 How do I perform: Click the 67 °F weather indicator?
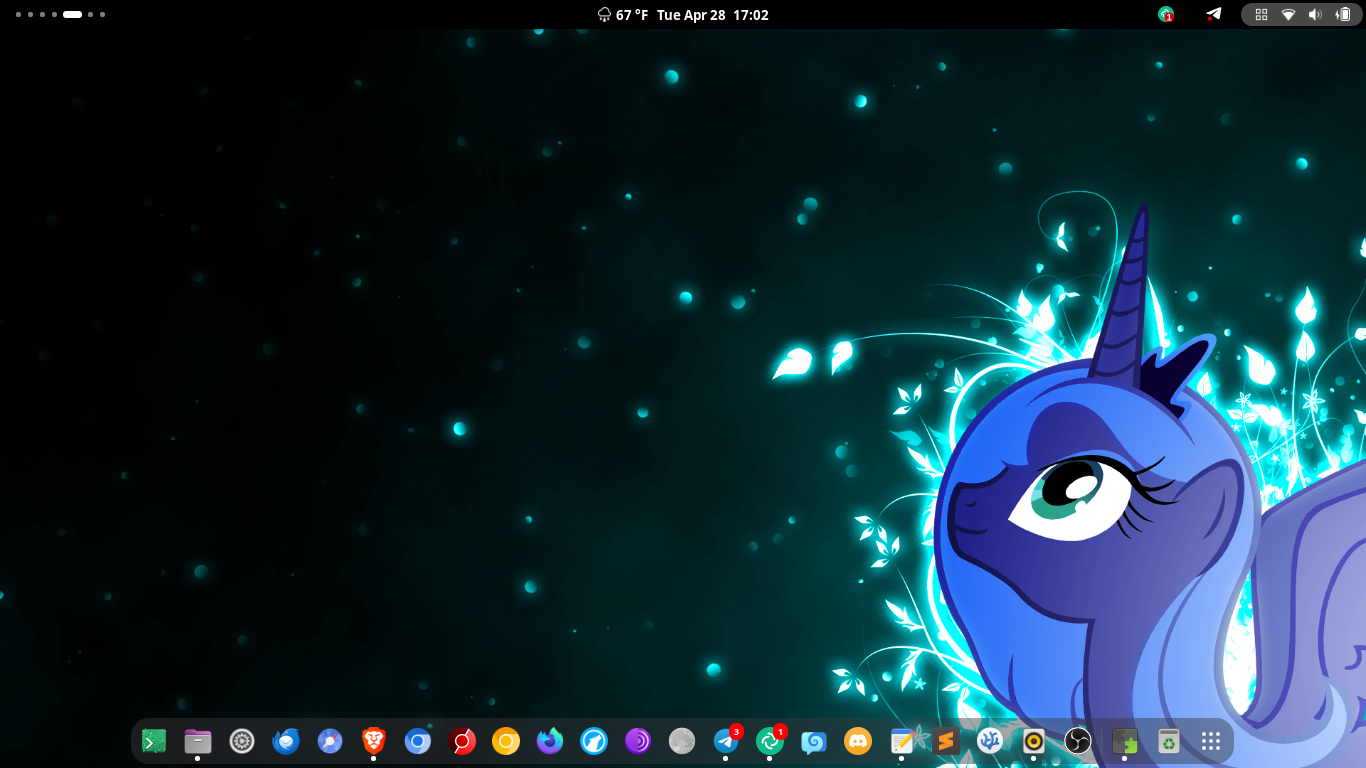tap(623, 15)
